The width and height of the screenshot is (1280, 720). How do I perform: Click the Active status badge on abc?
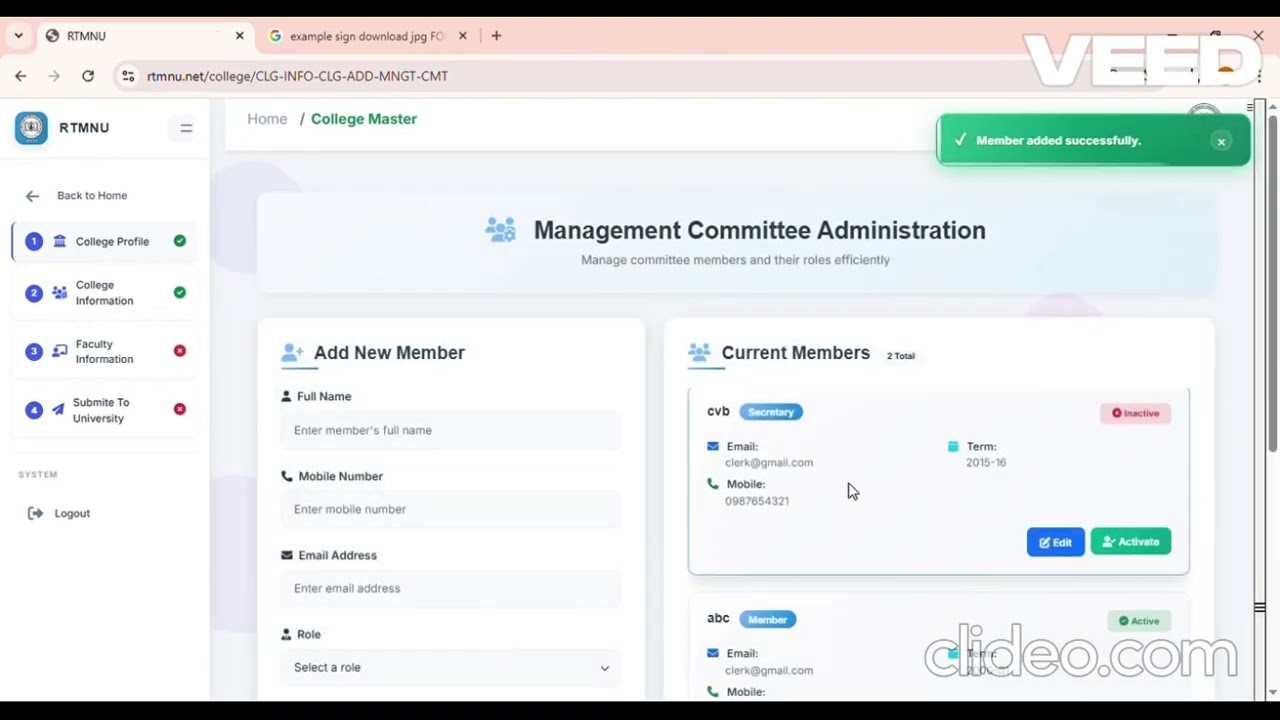pyautogui.click(x=1139, y=621)
